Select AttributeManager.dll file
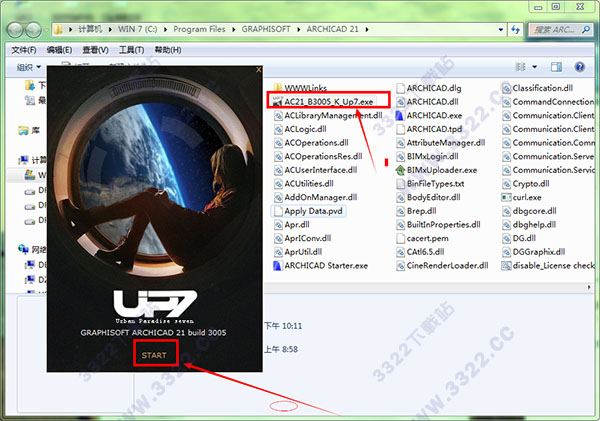 [x=441, y=143]
